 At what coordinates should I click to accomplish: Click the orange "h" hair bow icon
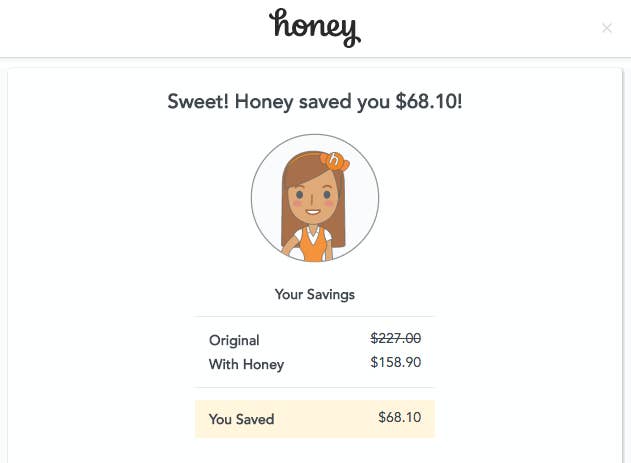335,160
